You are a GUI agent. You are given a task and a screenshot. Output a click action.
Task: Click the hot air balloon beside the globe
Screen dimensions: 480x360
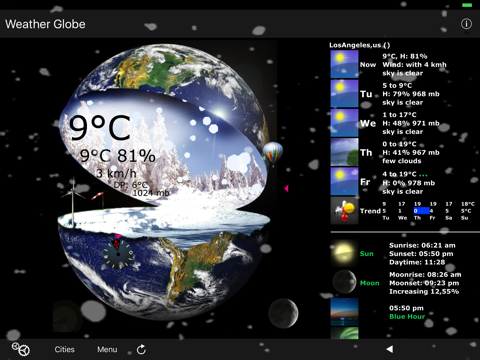point(273,154)
